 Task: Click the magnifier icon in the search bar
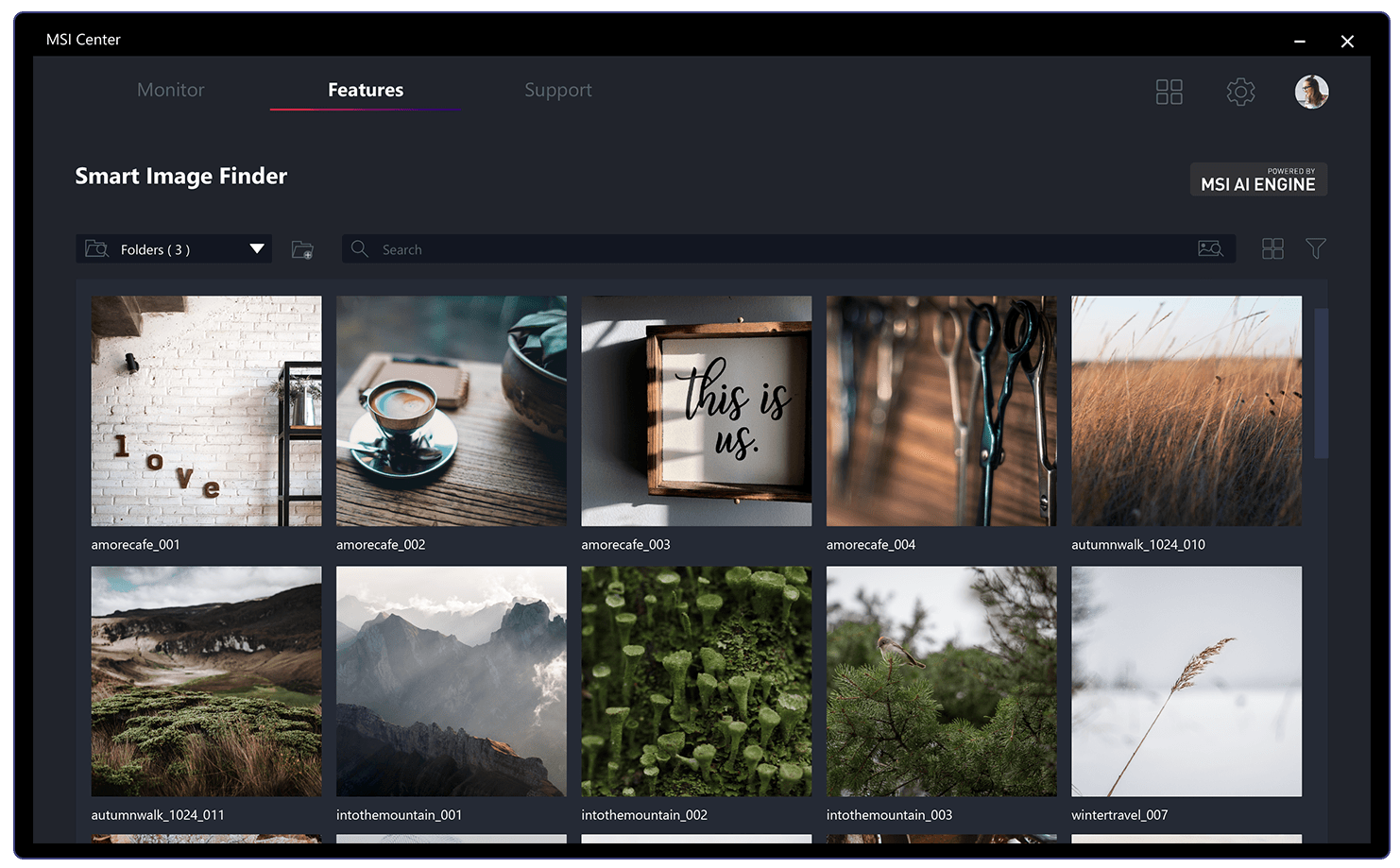(x=360, y=248)
